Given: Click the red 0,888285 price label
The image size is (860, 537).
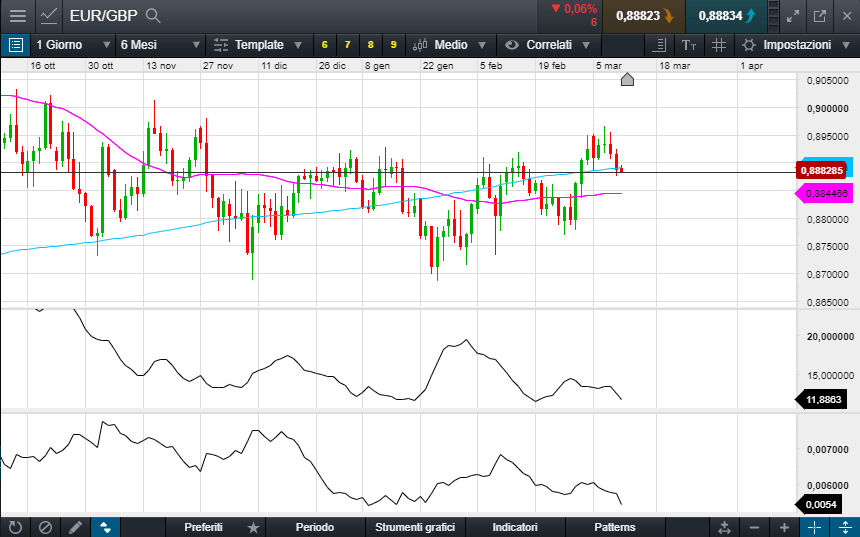Looking at the screenshot, I should point(822,171).
